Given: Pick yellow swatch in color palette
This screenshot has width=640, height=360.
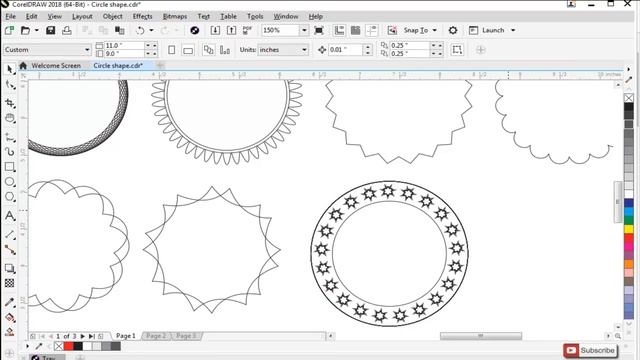Looking at the screenshot, I should (x=629, y=229).
